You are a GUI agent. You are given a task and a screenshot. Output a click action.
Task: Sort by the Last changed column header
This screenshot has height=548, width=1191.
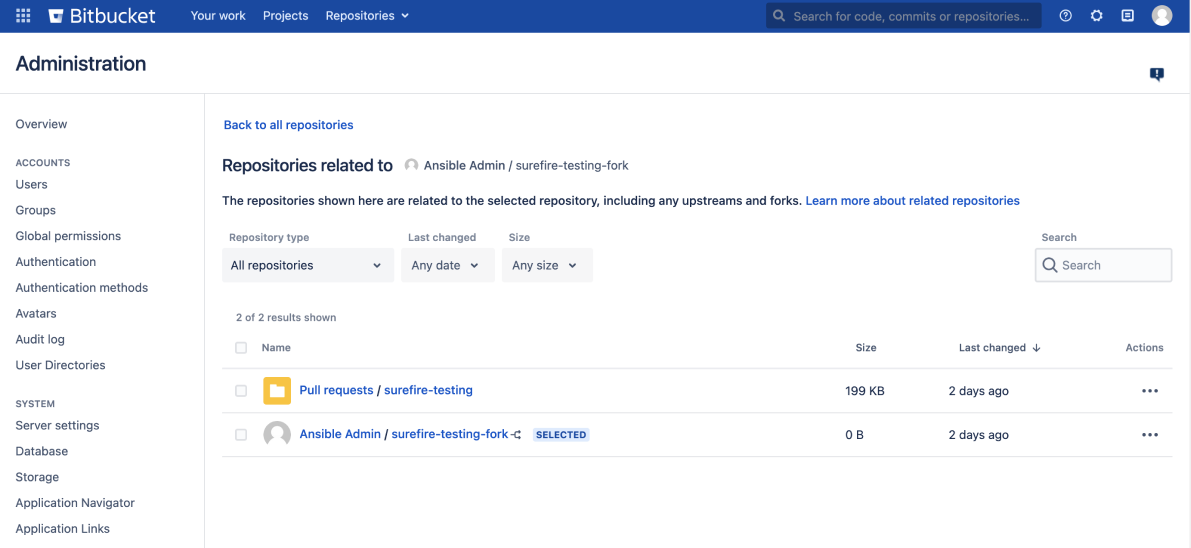[992, 347]
